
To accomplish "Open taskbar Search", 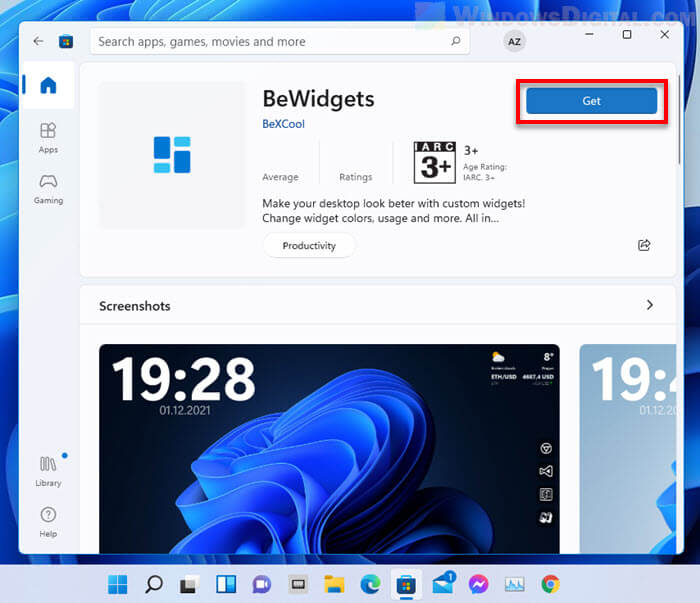I will pyautogui.click(x=154, y=584).
